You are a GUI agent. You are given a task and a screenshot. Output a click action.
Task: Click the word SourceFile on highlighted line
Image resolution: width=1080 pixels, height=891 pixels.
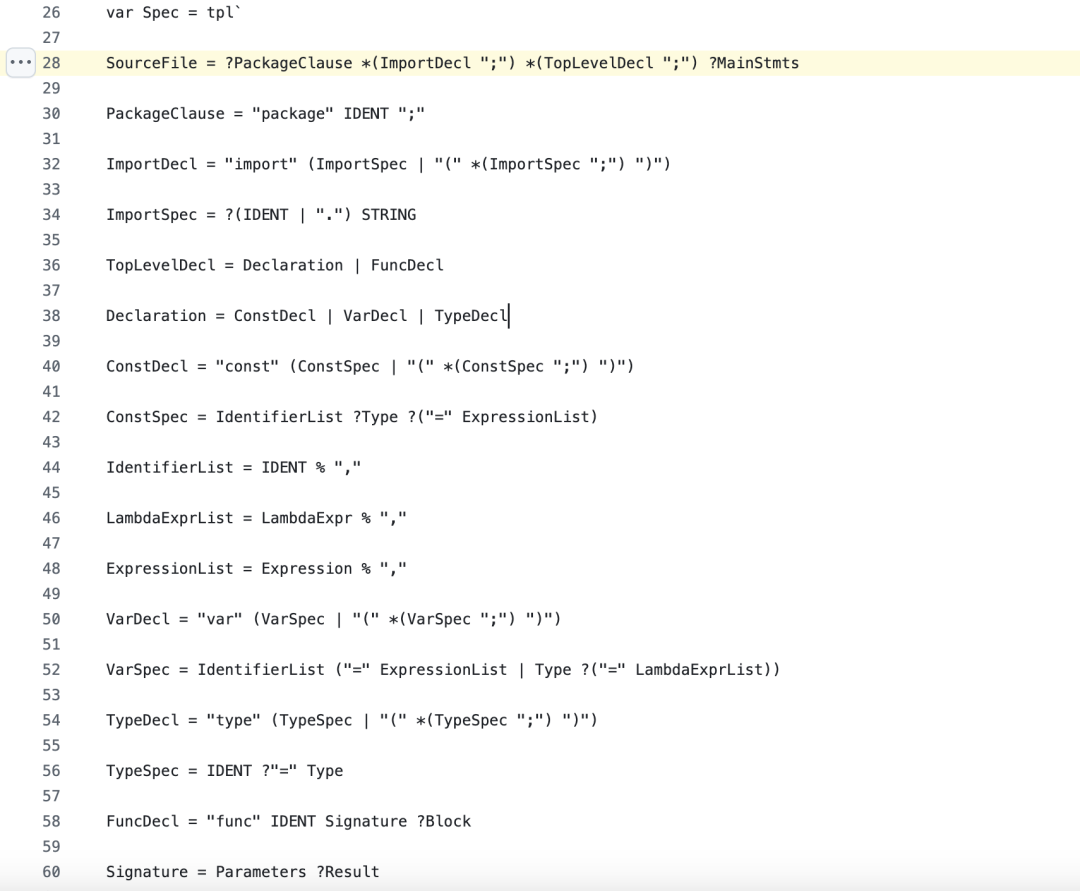coord(152,63)
